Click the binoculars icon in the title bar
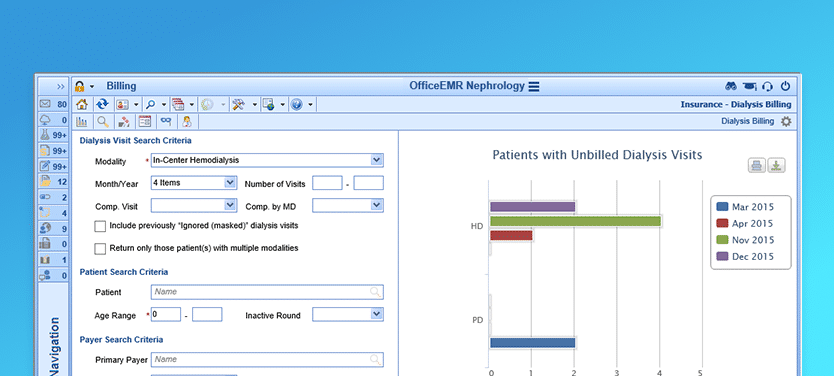The width and height of the screenshot is (834, 376). (731, 86)
